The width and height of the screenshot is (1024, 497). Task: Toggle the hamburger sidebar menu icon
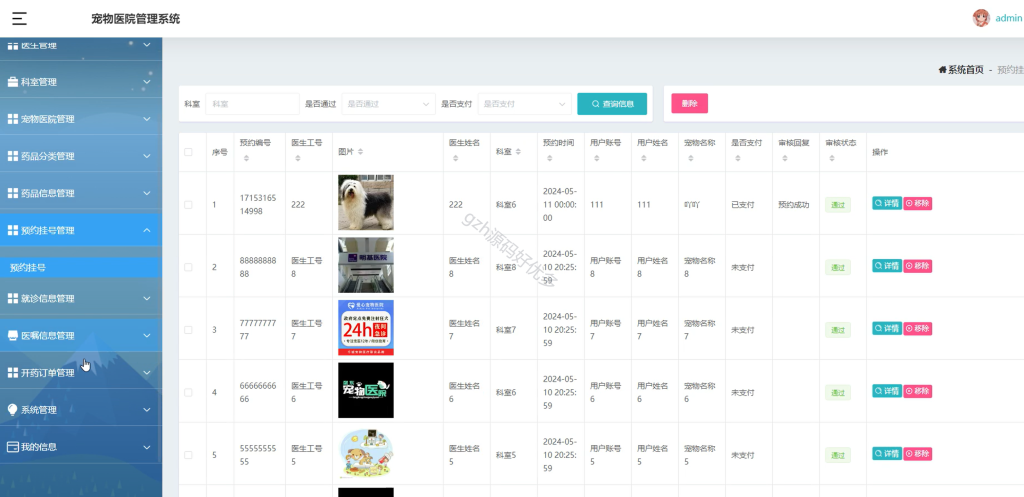coord(20,18)
